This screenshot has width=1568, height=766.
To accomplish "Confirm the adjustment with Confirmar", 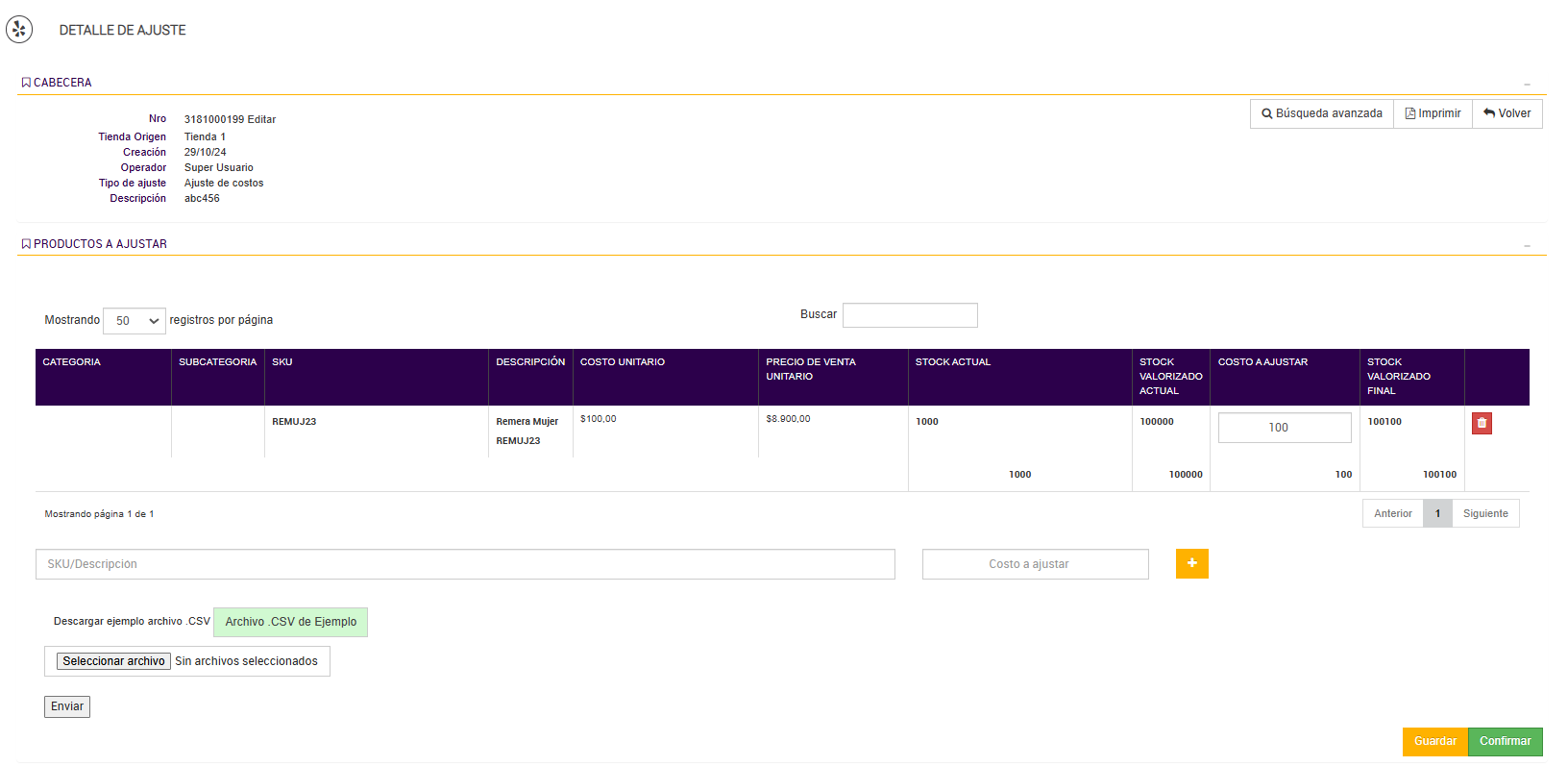I will coord(1505,741).
